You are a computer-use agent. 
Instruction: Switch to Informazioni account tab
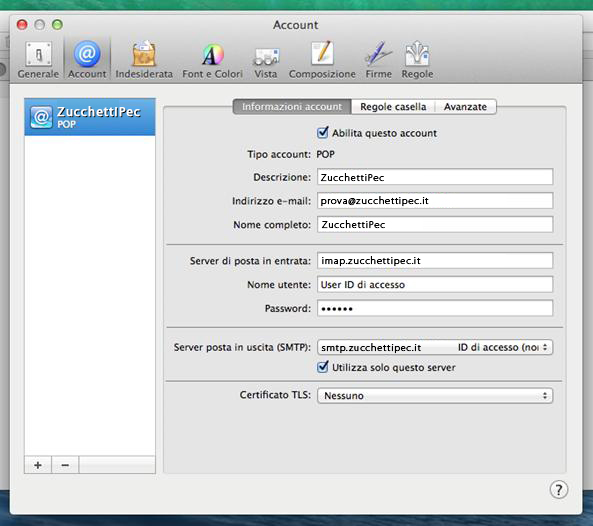[292, 107]
